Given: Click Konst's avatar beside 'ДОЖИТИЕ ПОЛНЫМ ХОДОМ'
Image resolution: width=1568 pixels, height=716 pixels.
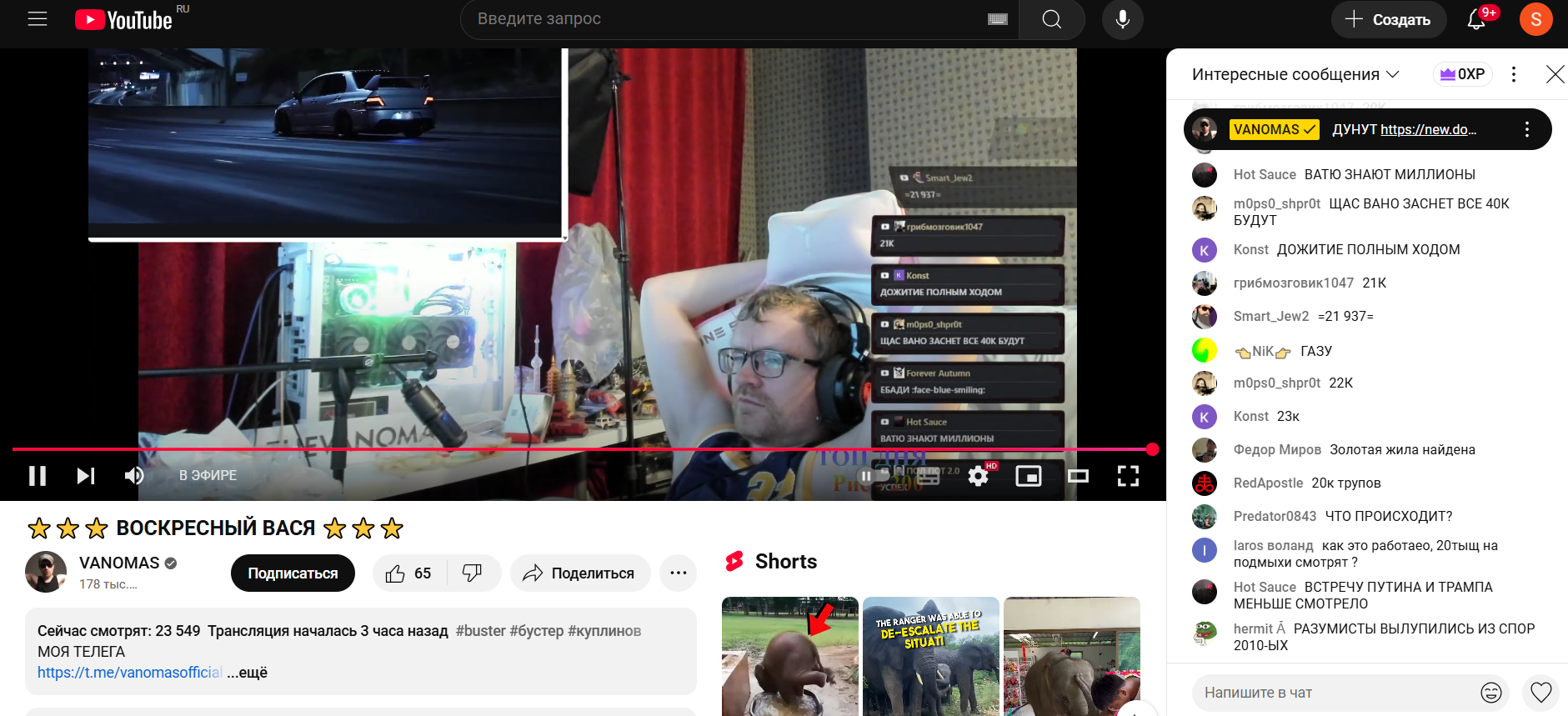Looking at the screenshot, I should pos(1205,250).
